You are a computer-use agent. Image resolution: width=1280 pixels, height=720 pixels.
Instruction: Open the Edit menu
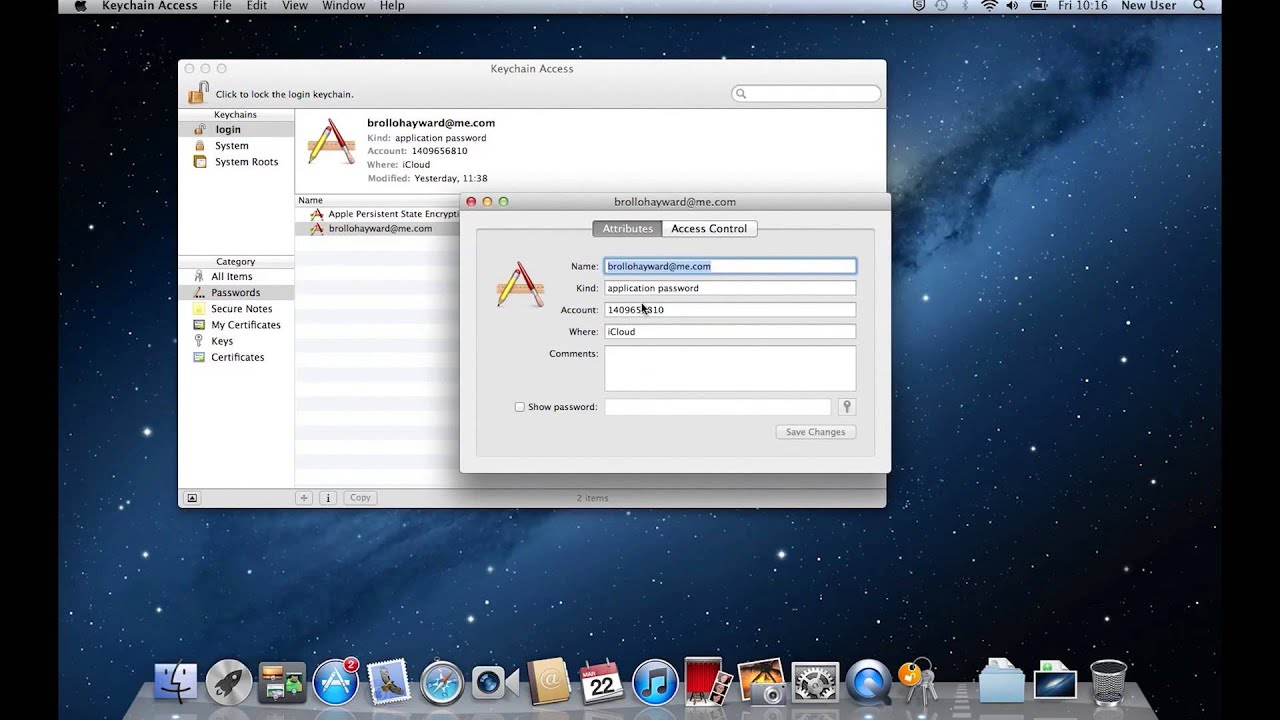point(257,6)
